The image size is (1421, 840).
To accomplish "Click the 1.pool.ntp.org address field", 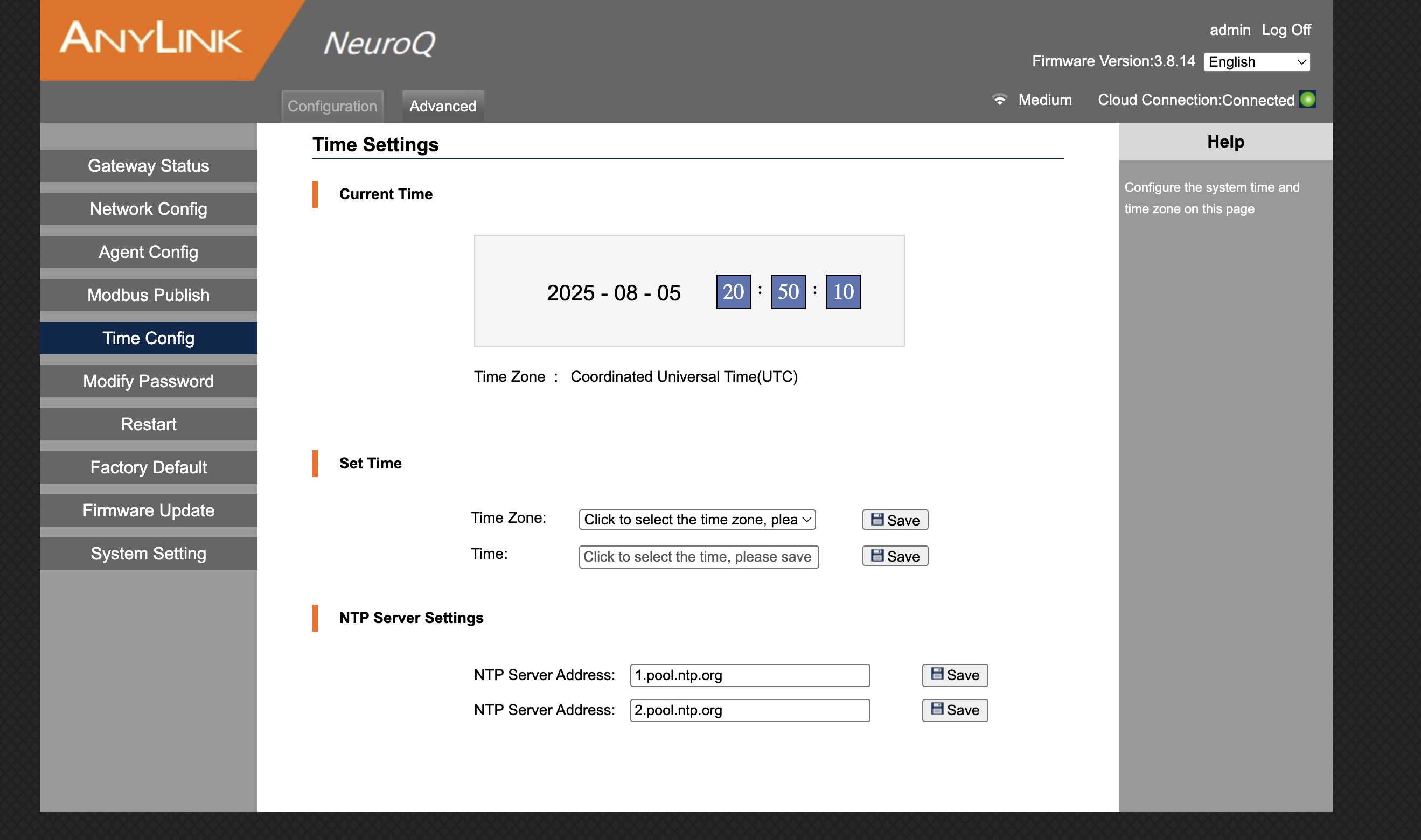I will click(x=750, y=675).
